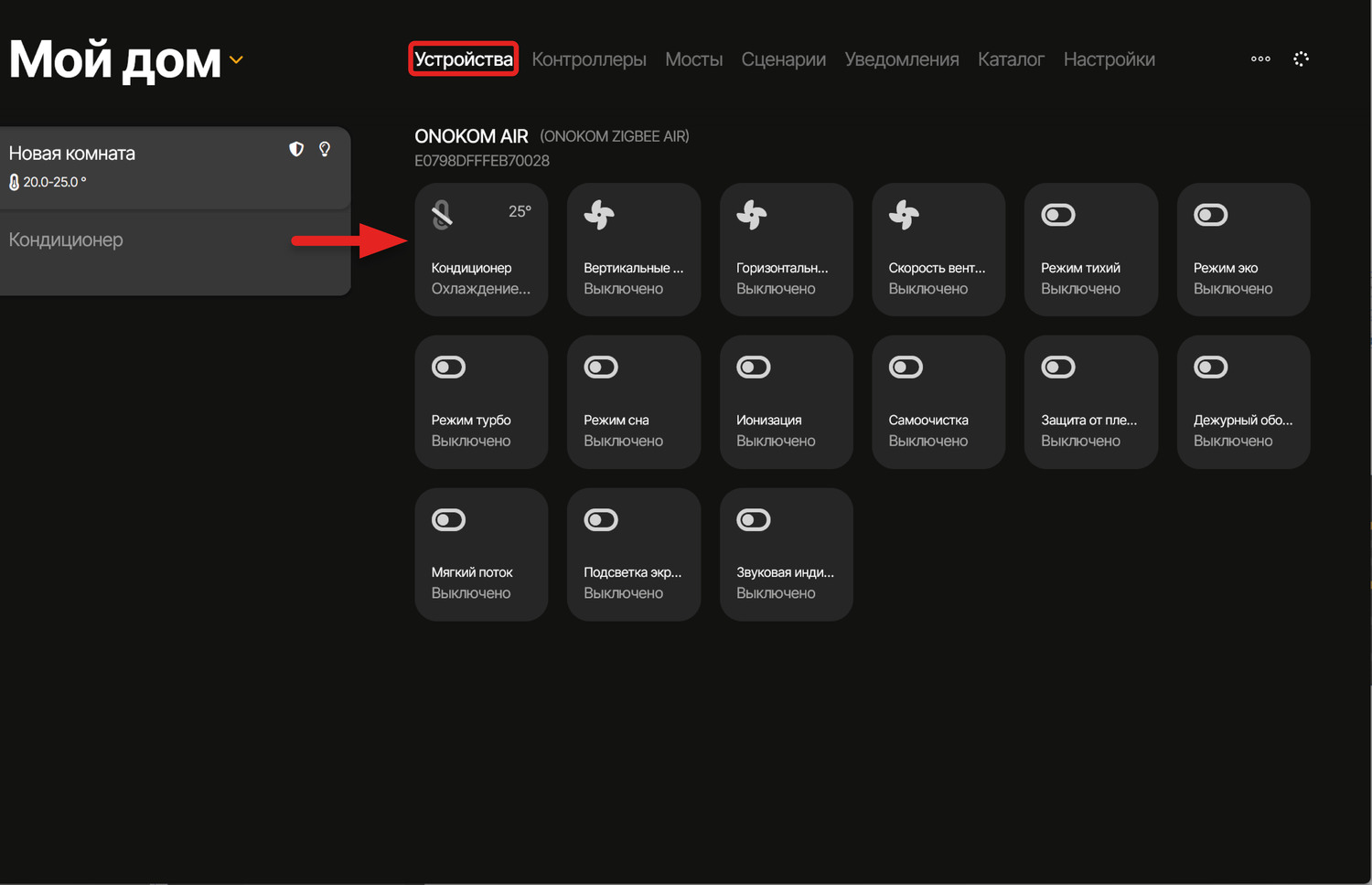This screenshot has width=1372, height=885.
Task: Click the shield icon in Новая комната
Action: (296, 149)
